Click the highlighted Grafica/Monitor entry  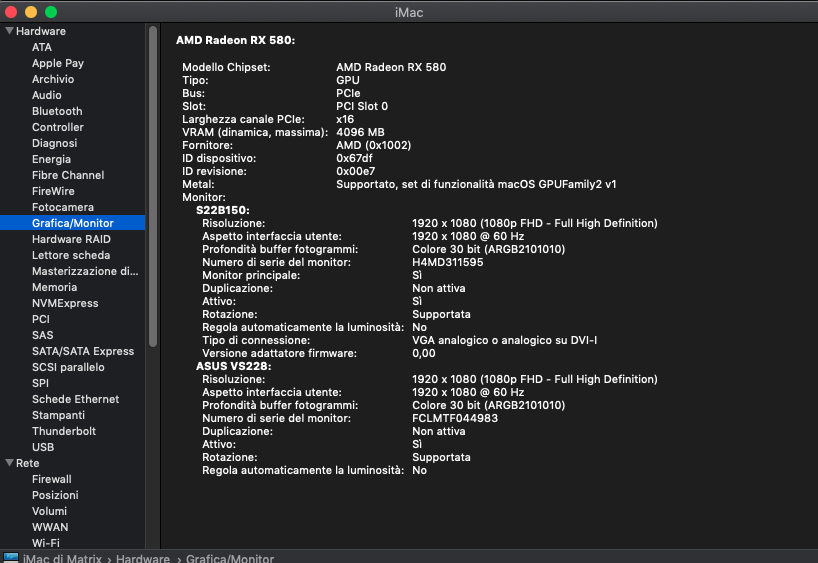73,223
